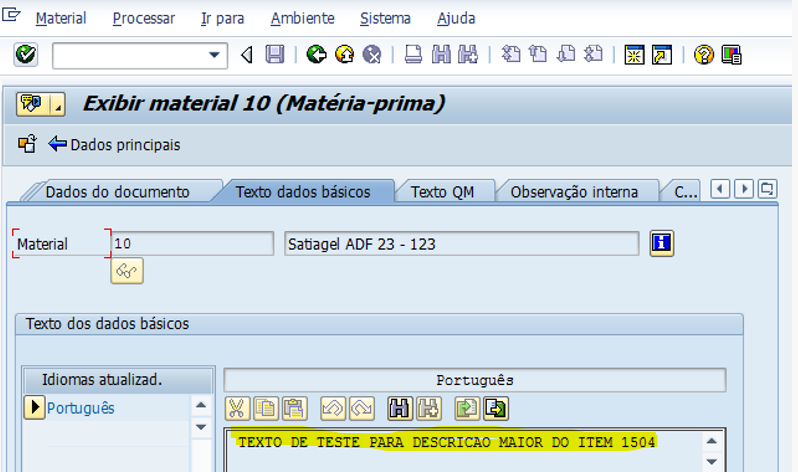Click the green Enter checkmark icon
798x472 pixels.
[x=26, y=55]
